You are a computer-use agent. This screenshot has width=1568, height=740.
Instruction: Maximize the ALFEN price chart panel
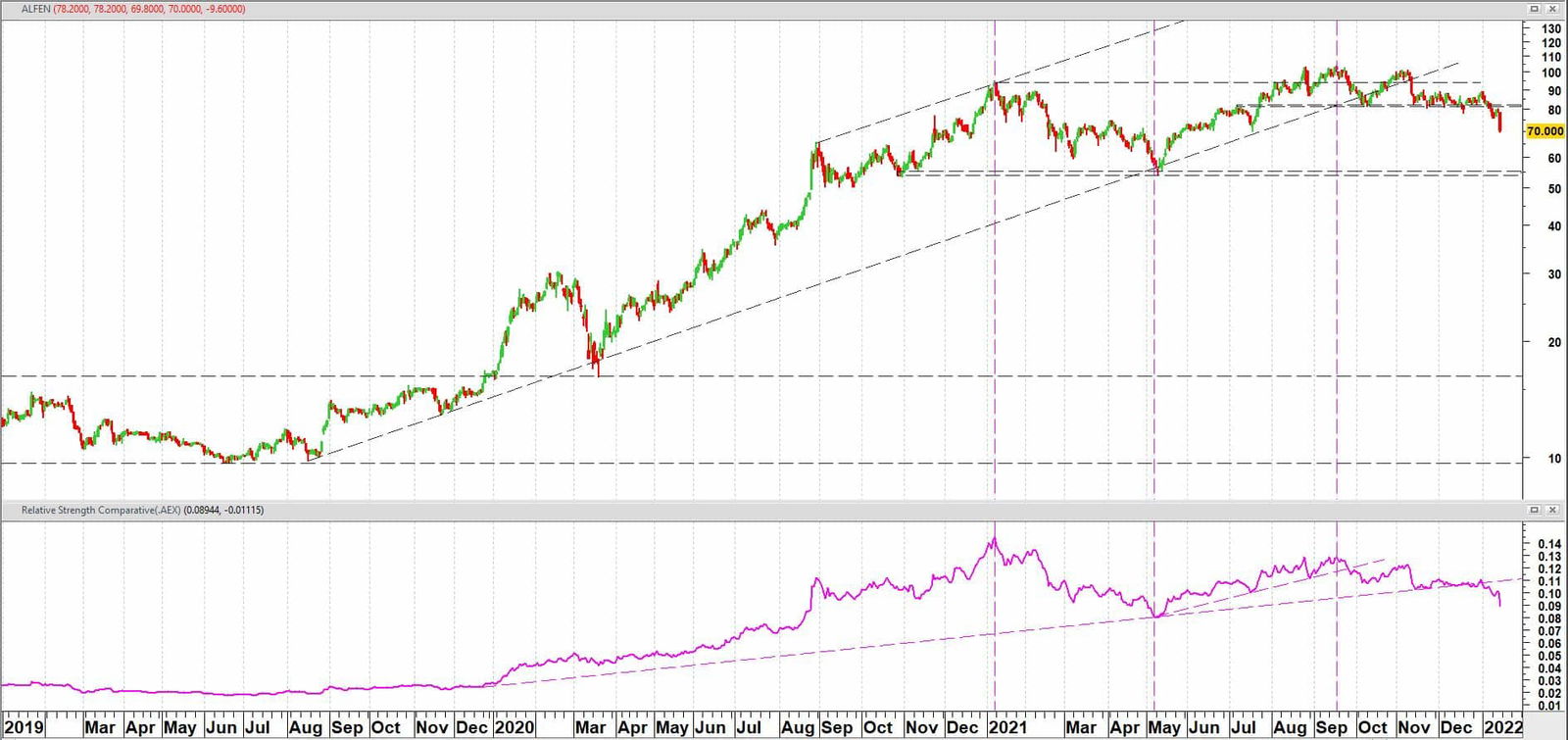1535,9
